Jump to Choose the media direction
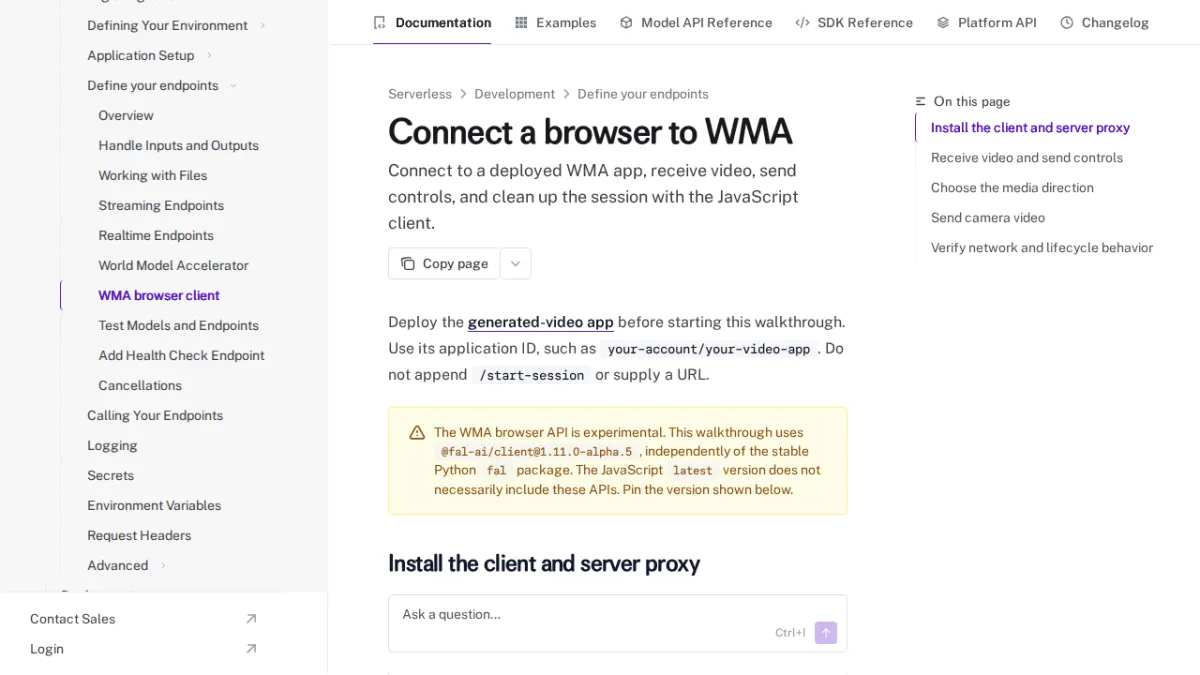Screen dimensions: 1200x675 click(1012, 188)
